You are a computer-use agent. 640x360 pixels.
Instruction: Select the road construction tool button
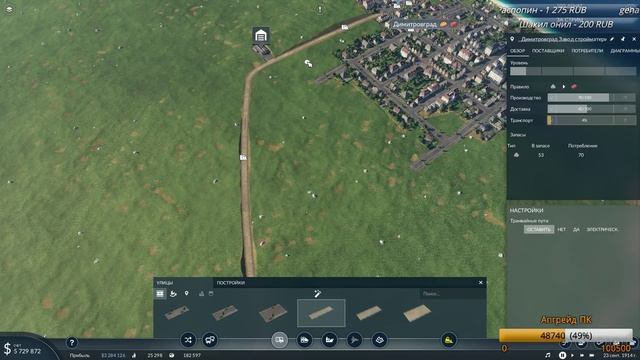click(280, 340)
